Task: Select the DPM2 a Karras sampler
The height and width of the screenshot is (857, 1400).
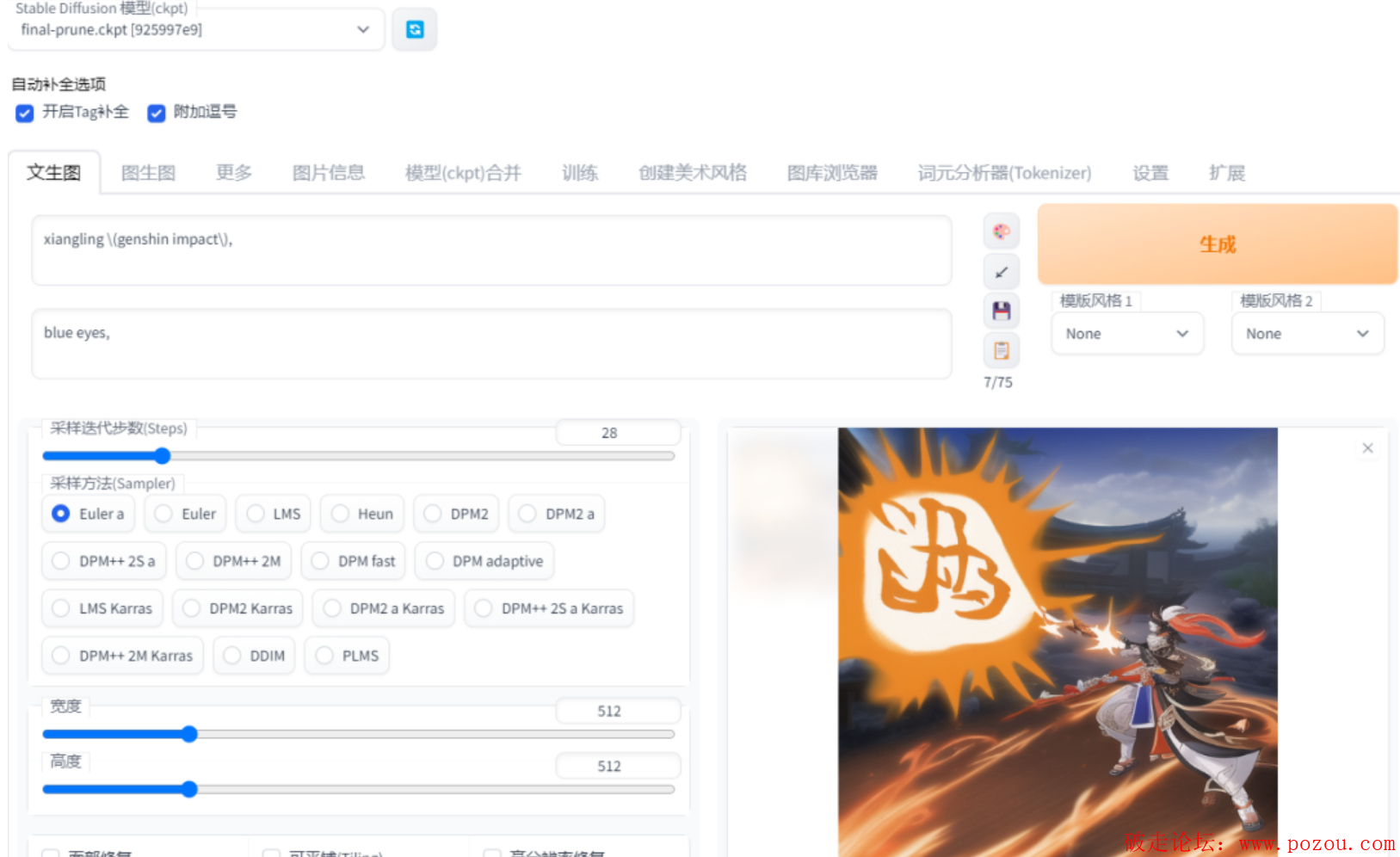Action: (384, 608)
